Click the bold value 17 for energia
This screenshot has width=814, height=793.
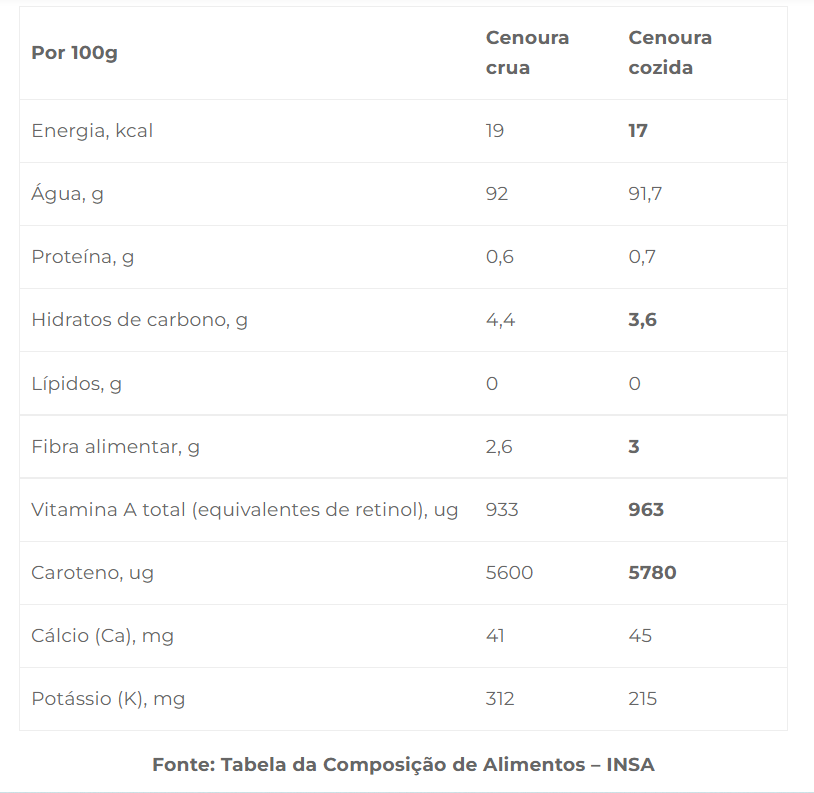coord(637,131)
